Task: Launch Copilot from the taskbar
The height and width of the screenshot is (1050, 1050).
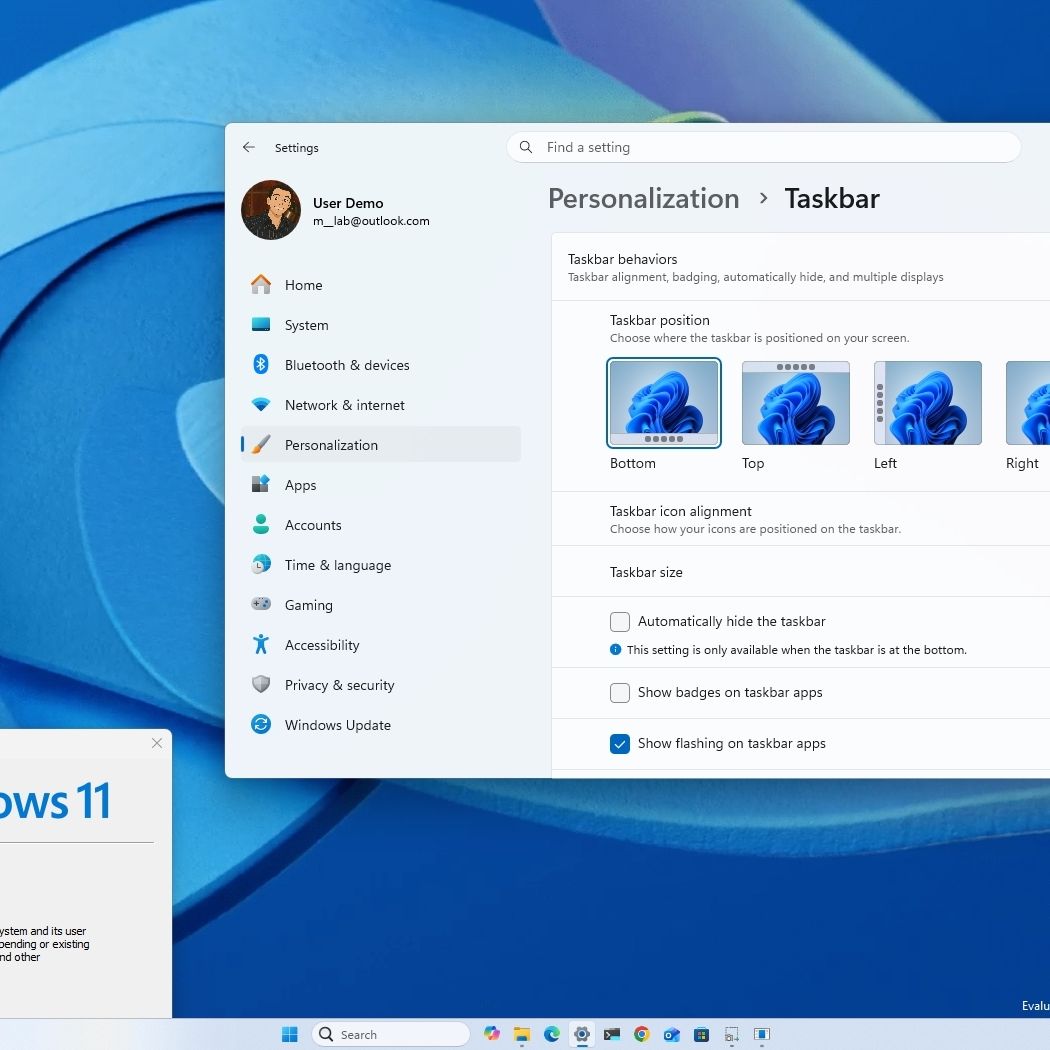Action: pos(492,1034)
